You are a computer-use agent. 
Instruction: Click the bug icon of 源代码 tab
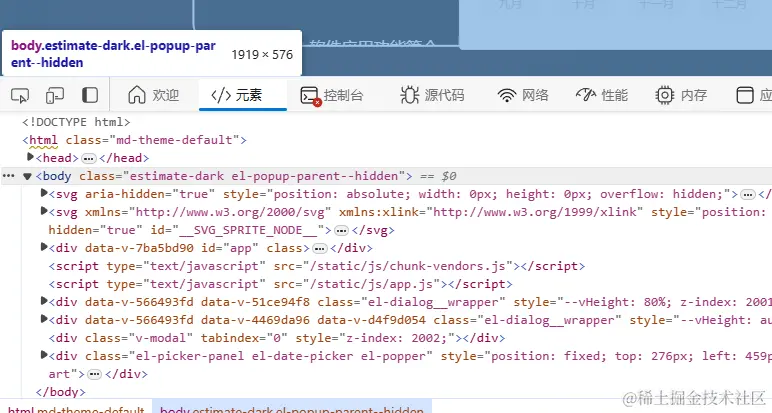tap(410, 95)
